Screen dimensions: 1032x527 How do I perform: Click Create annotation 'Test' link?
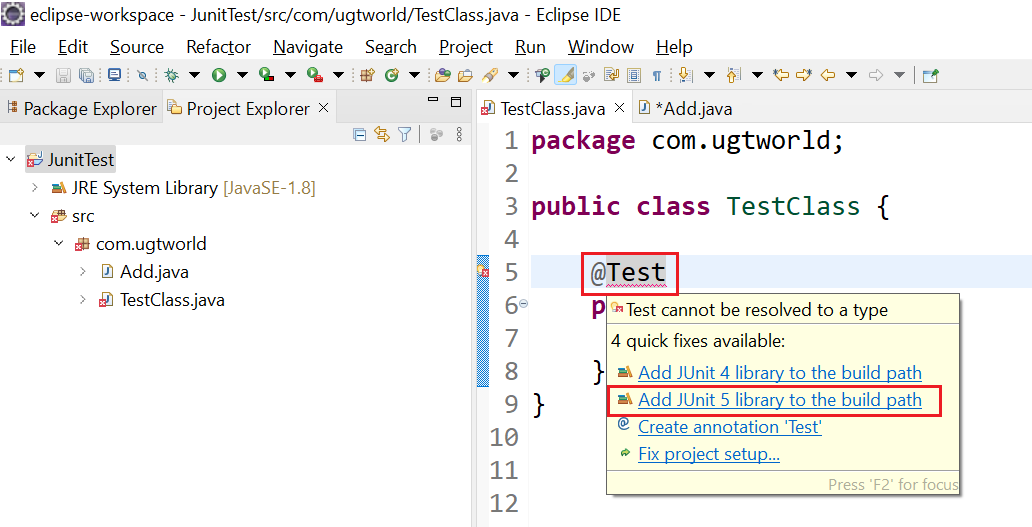click(x=730, y=427)
